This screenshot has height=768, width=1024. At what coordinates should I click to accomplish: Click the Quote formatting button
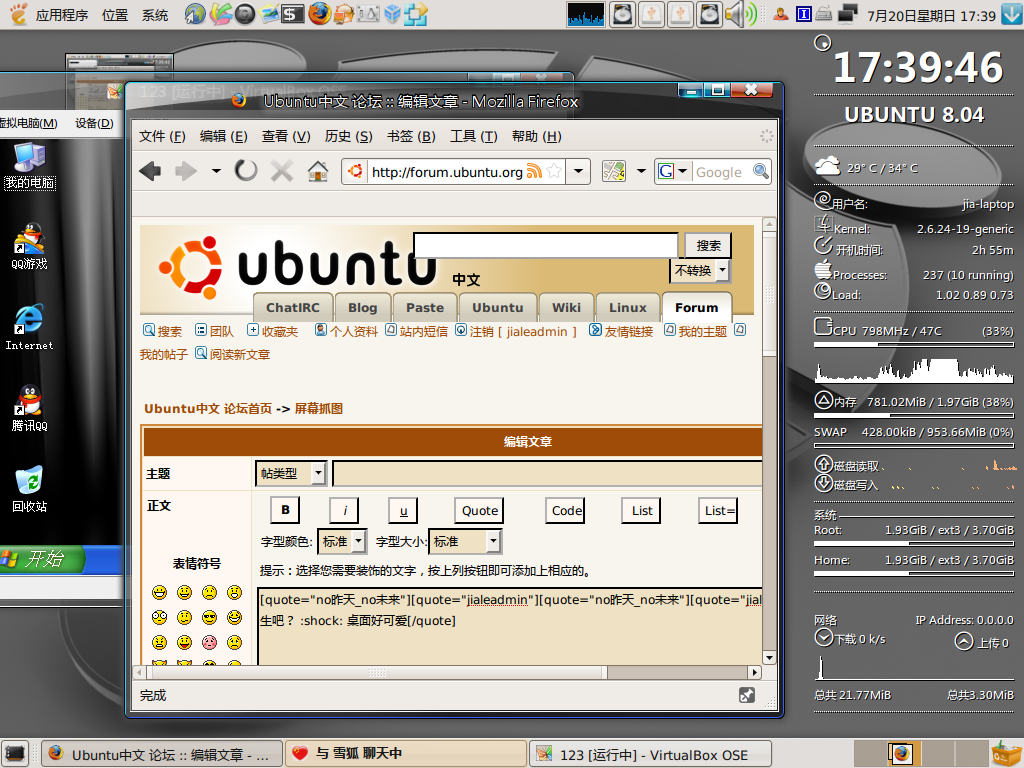click(479, 511)
